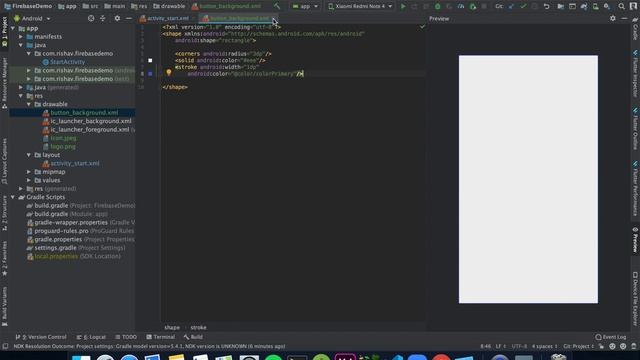Open Project panel gear settings
The image size is (640, 360).
(x=117, y=18)
